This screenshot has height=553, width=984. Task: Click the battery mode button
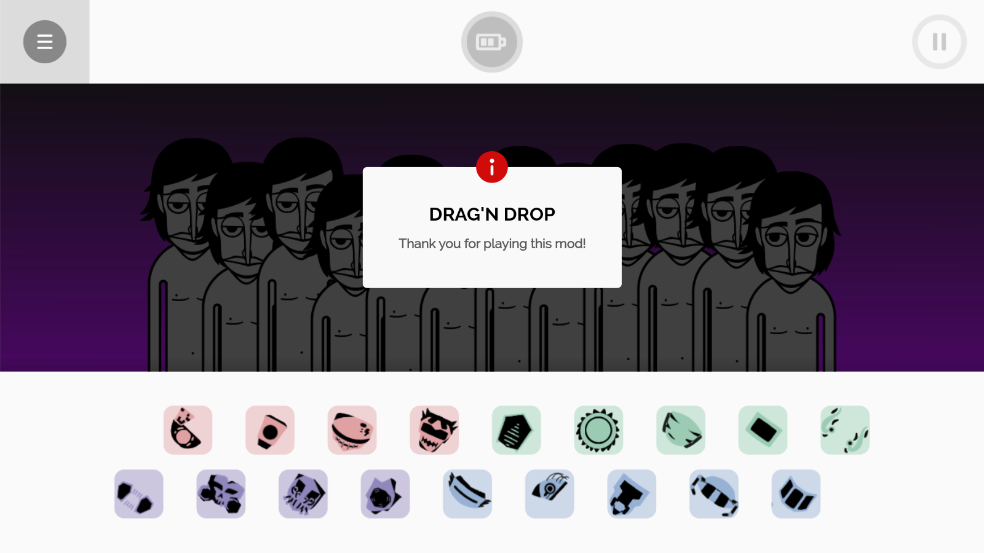pyautogui.click(x=491, y=42)
